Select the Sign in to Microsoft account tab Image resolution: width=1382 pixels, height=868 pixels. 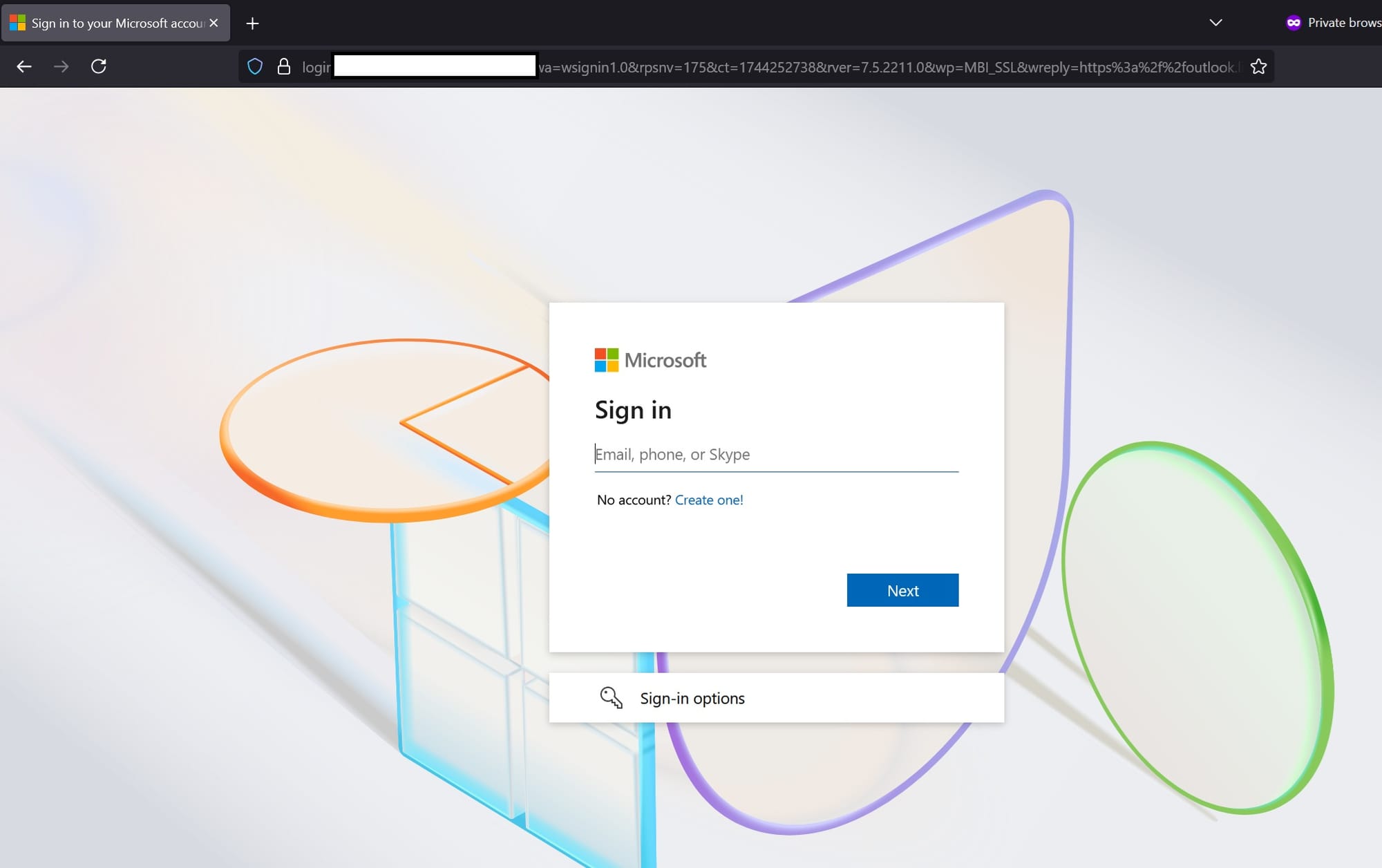(x=111, y=23)
